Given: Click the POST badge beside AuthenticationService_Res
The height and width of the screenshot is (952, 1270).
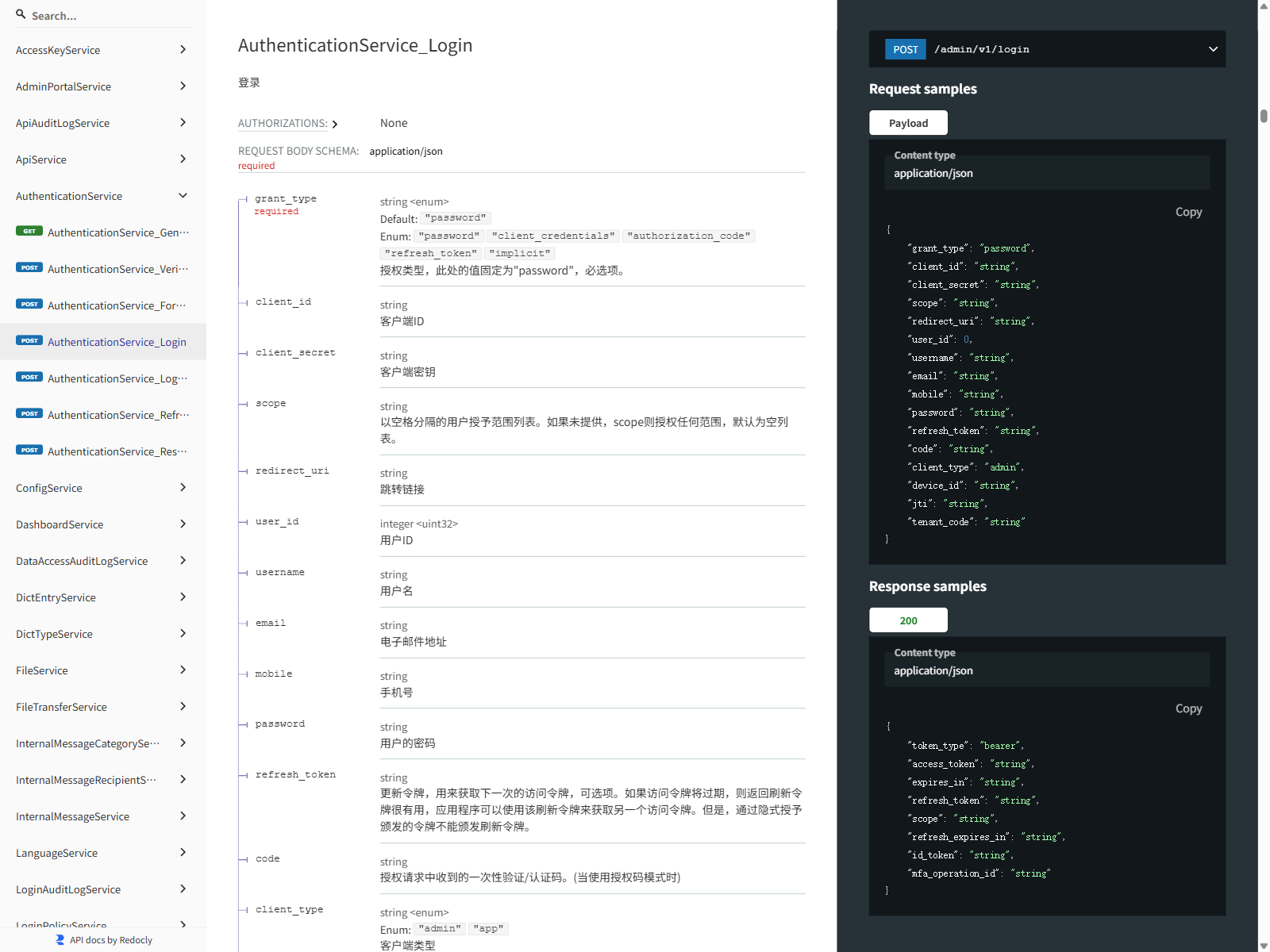Looking at the screenshot, I should [29, 451].
